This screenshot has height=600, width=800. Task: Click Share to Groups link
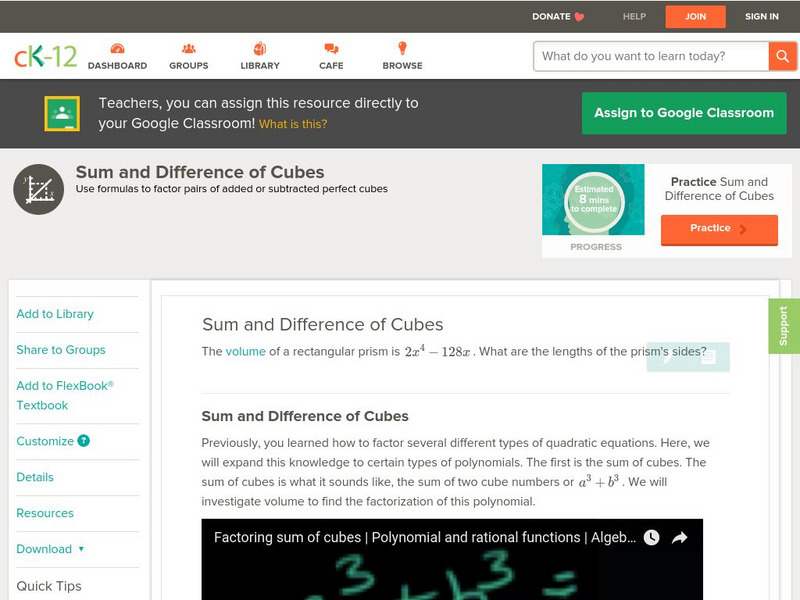[61, 349]
